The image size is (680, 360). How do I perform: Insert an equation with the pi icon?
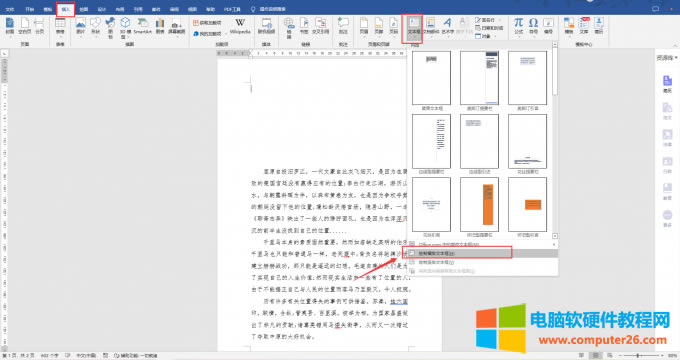click(518, 26)
